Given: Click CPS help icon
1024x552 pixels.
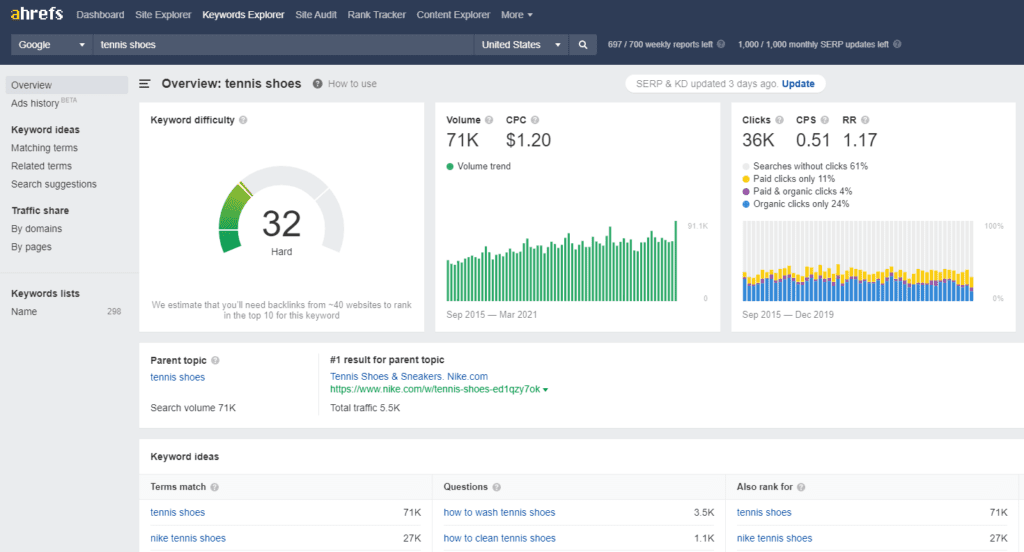Looking at the screenshot, I should tap(825, 120).
